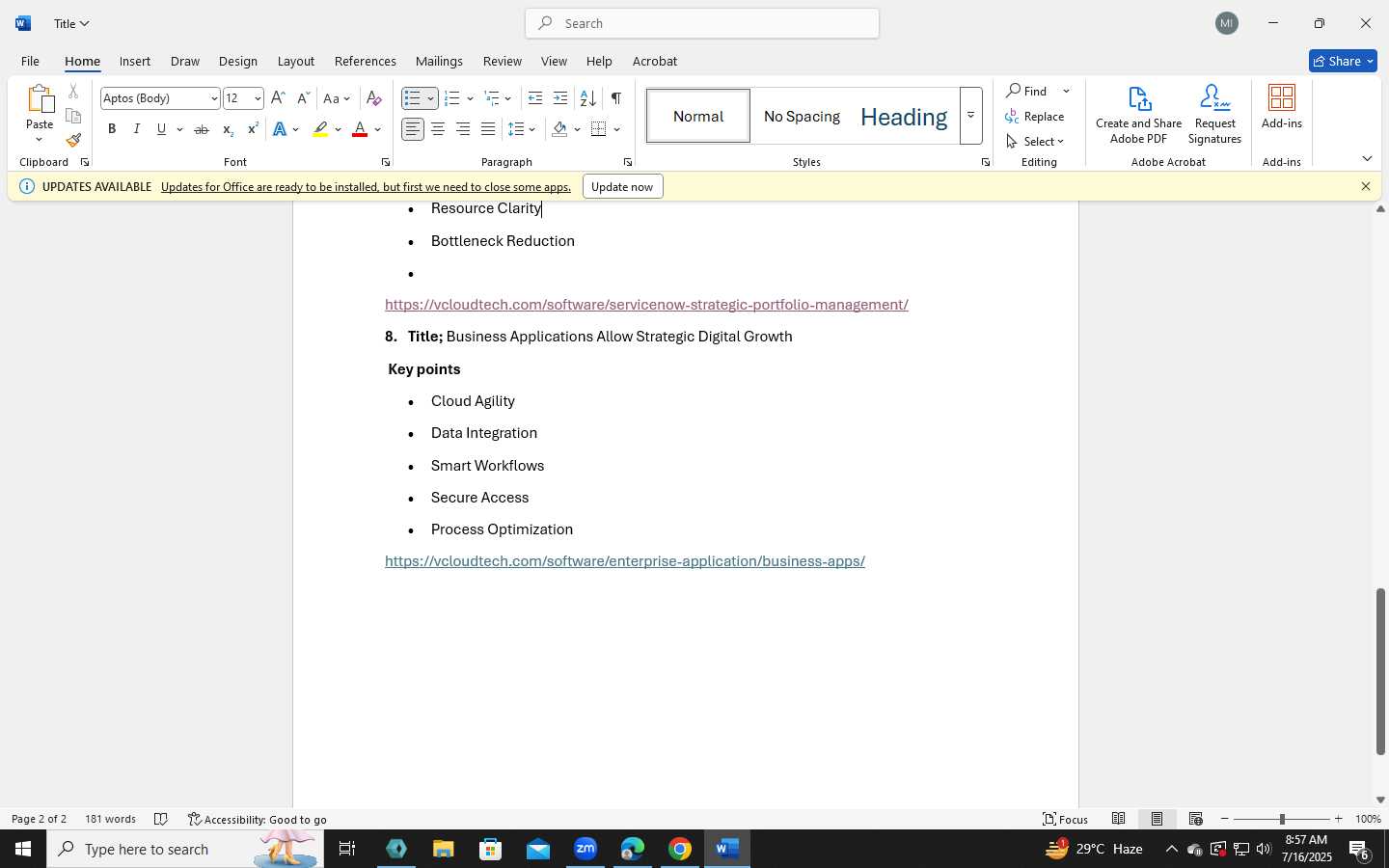The image size is (1389, 868).
Task: Open the font size dropdown
Action: [258, 98]
